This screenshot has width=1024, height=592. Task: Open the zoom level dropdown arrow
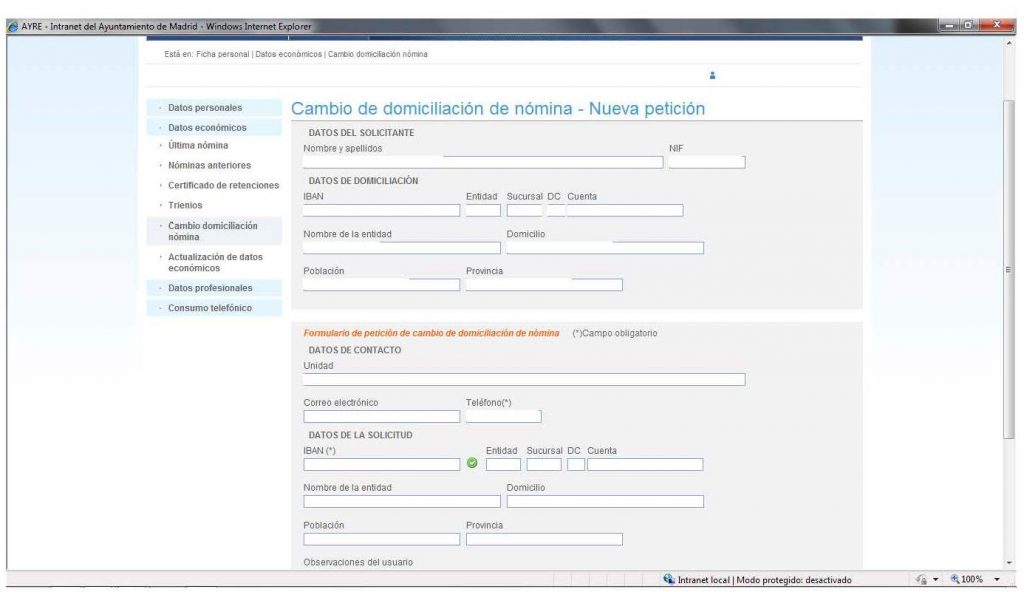pos(997,579)
